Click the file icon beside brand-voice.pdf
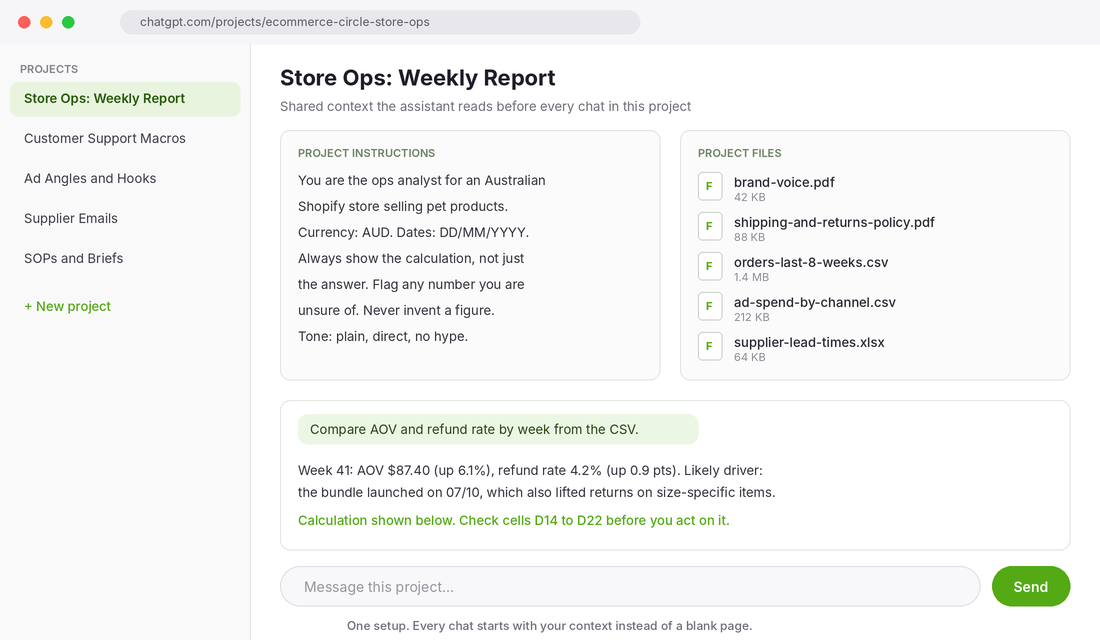 [x=710, y=187]
